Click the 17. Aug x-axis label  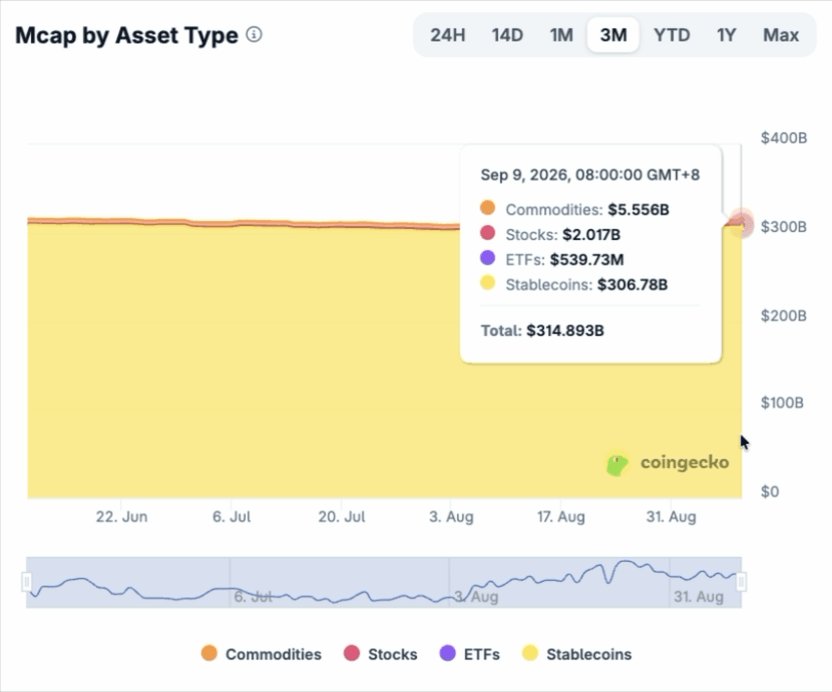tap(561, 516)
